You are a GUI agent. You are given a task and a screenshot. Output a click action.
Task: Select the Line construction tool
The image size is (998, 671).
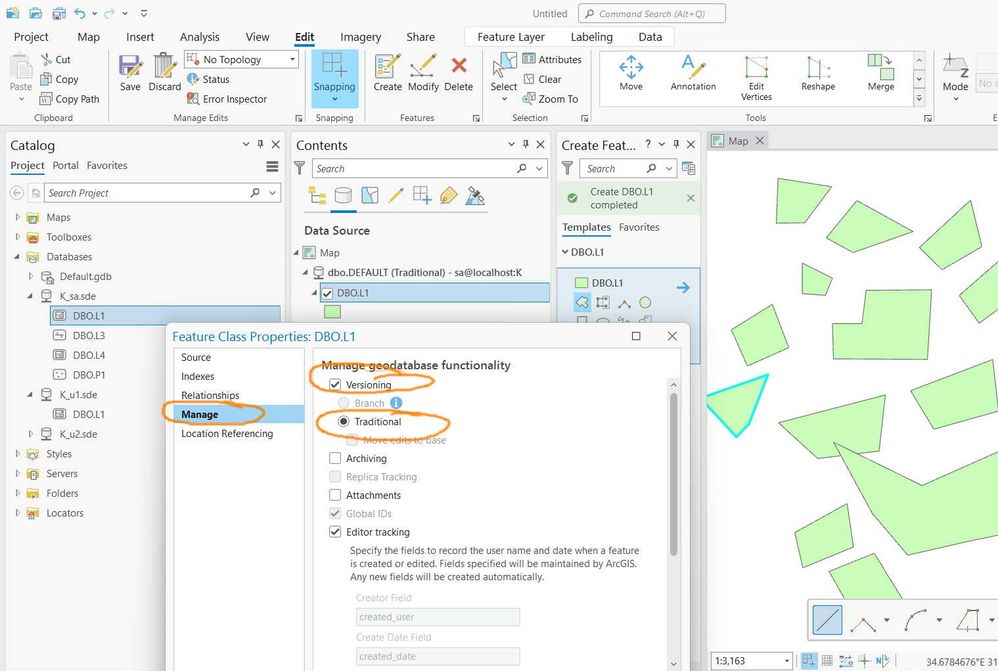tap(827, 620)
